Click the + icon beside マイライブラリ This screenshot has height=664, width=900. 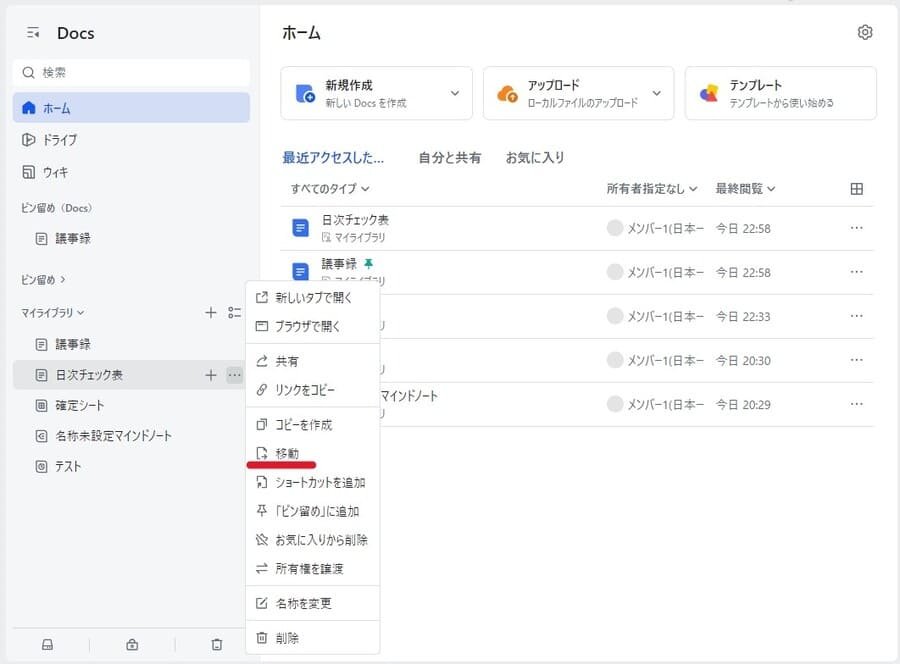211,312
